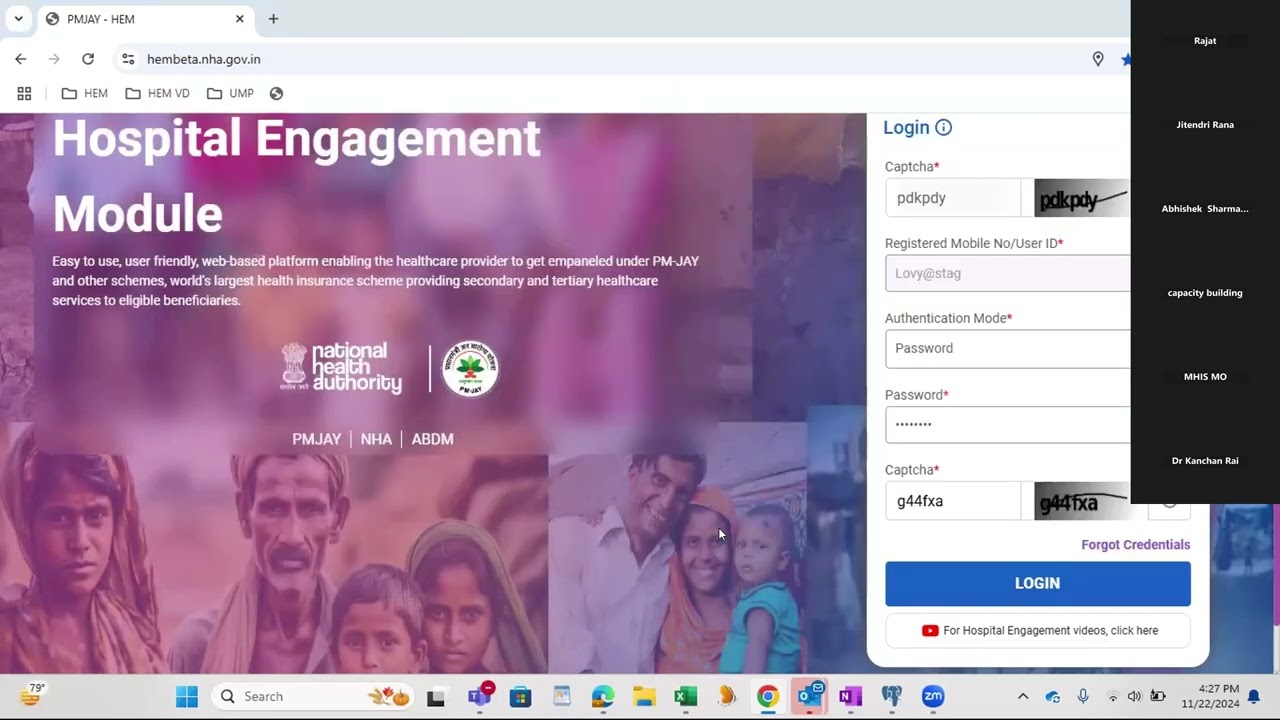Open Microsoft Teams from taskbar
The width and height of the screenshot is (1280, 720).
tap(479, 697)
